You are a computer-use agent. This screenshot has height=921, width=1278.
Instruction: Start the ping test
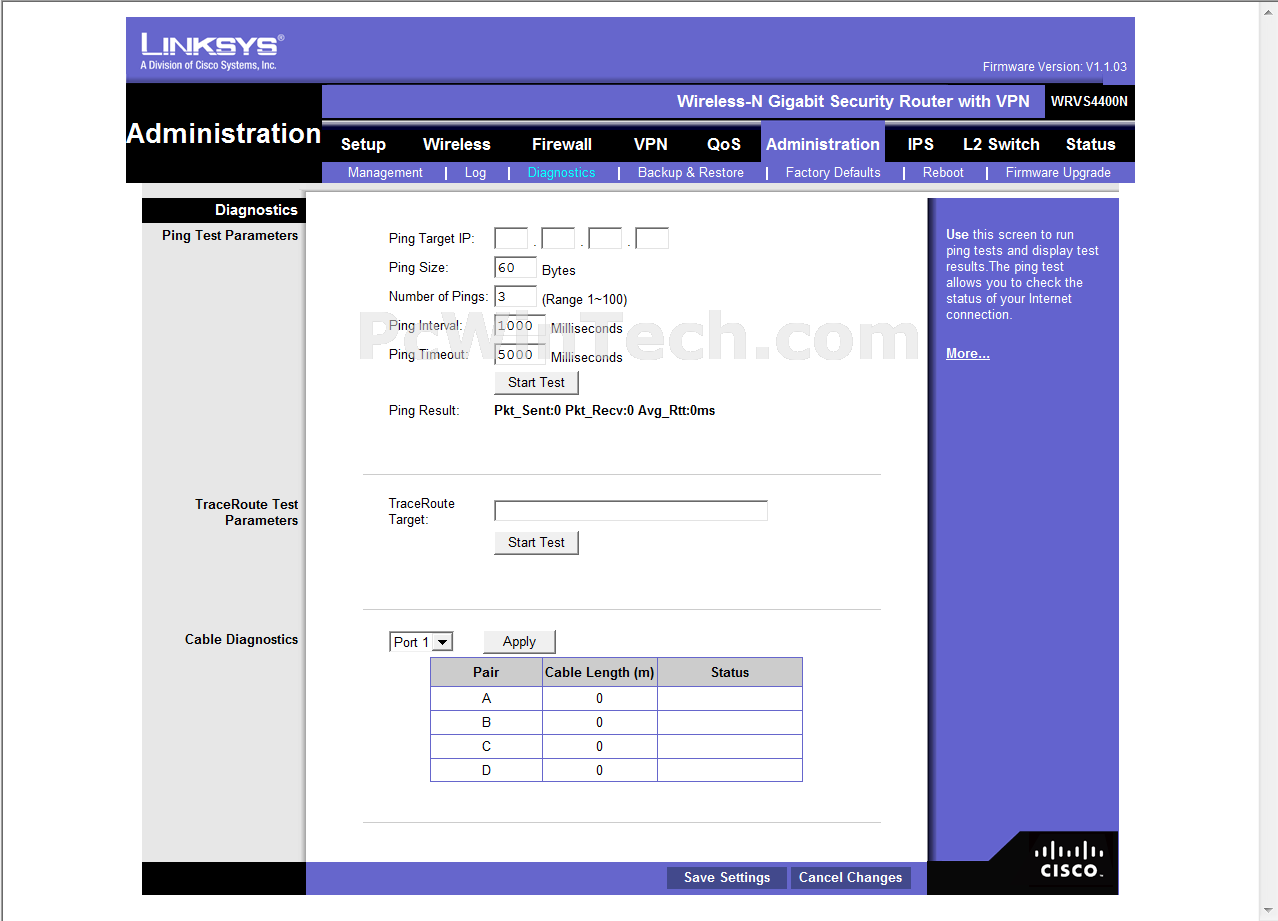click(x=536, y=382)
